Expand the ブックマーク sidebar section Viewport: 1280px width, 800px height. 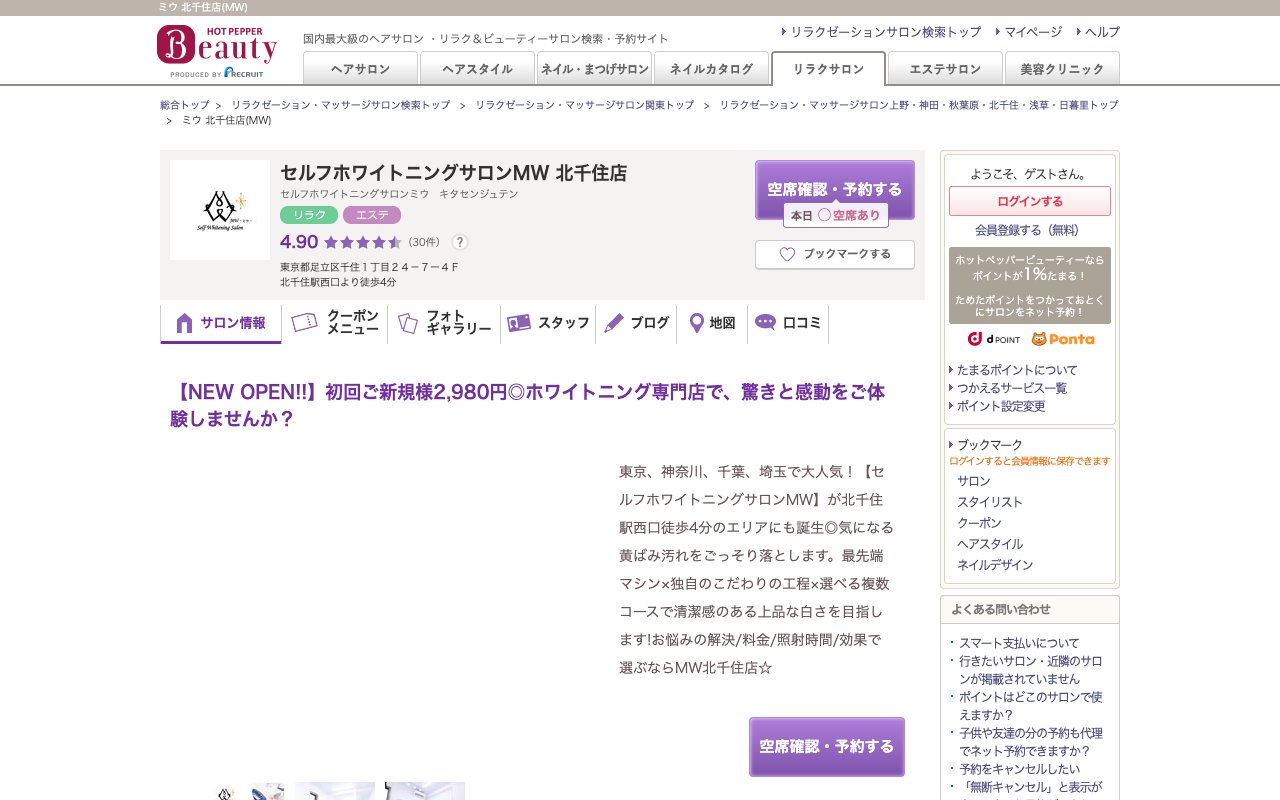[x=989, y=444]
